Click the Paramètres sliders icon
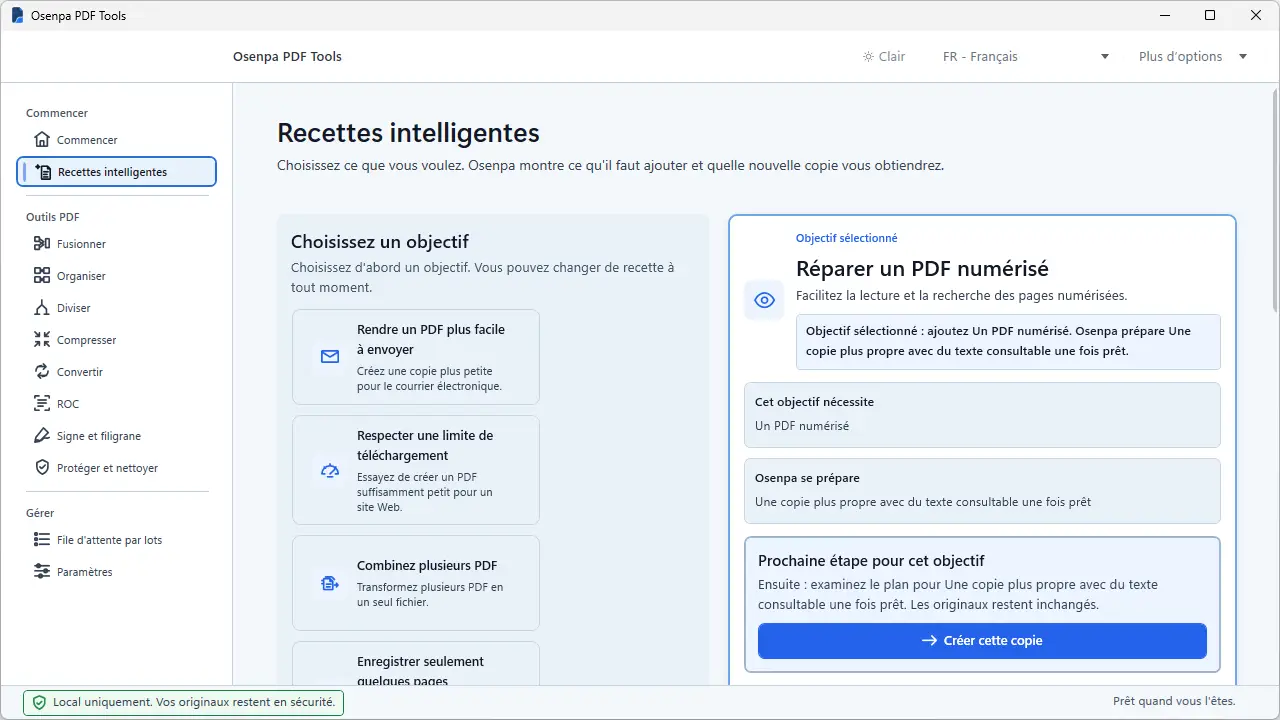 42,572
